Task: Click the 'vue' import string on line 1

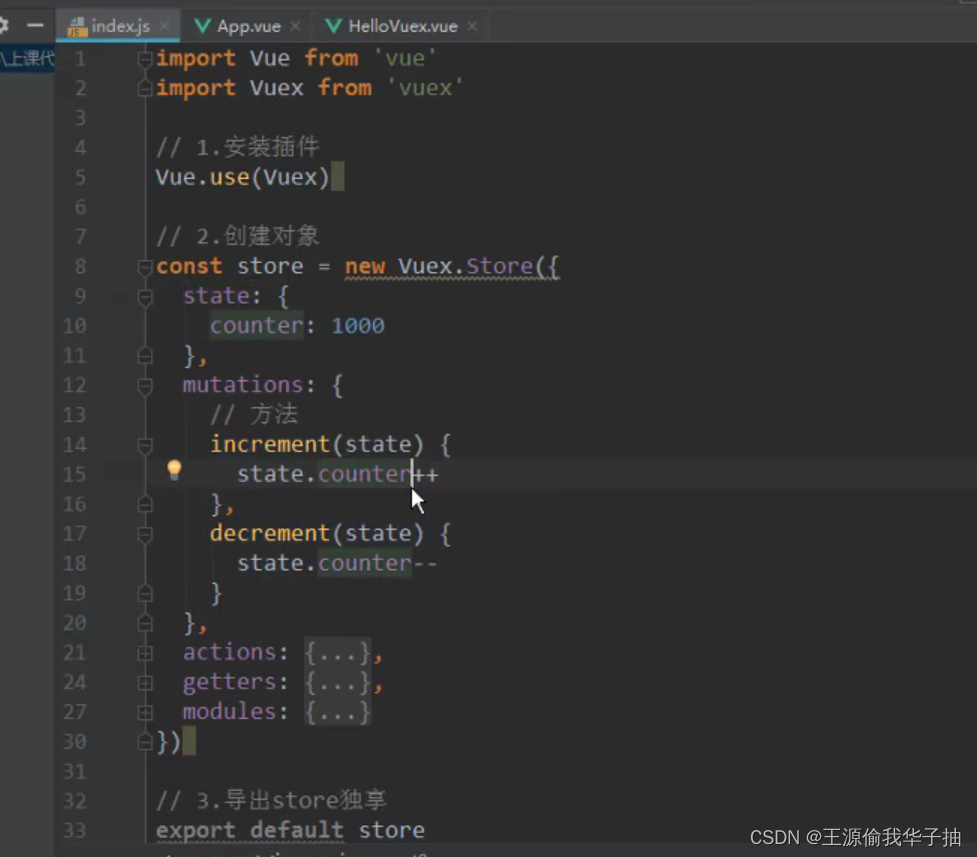Action: click(405, 59)
